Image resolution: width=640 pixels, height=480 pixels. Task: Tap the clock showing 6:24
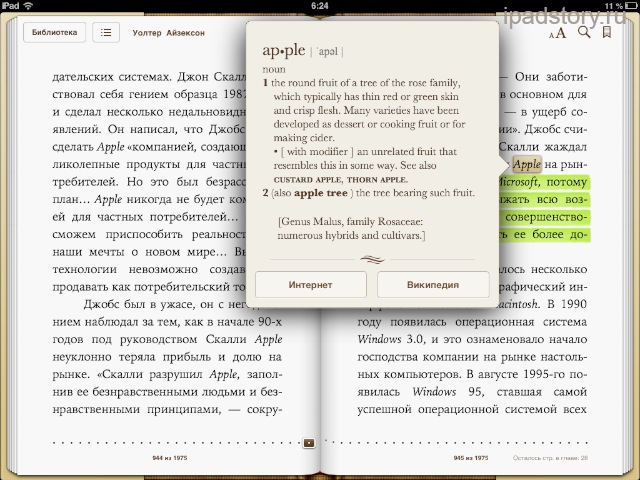coord(320,6)
